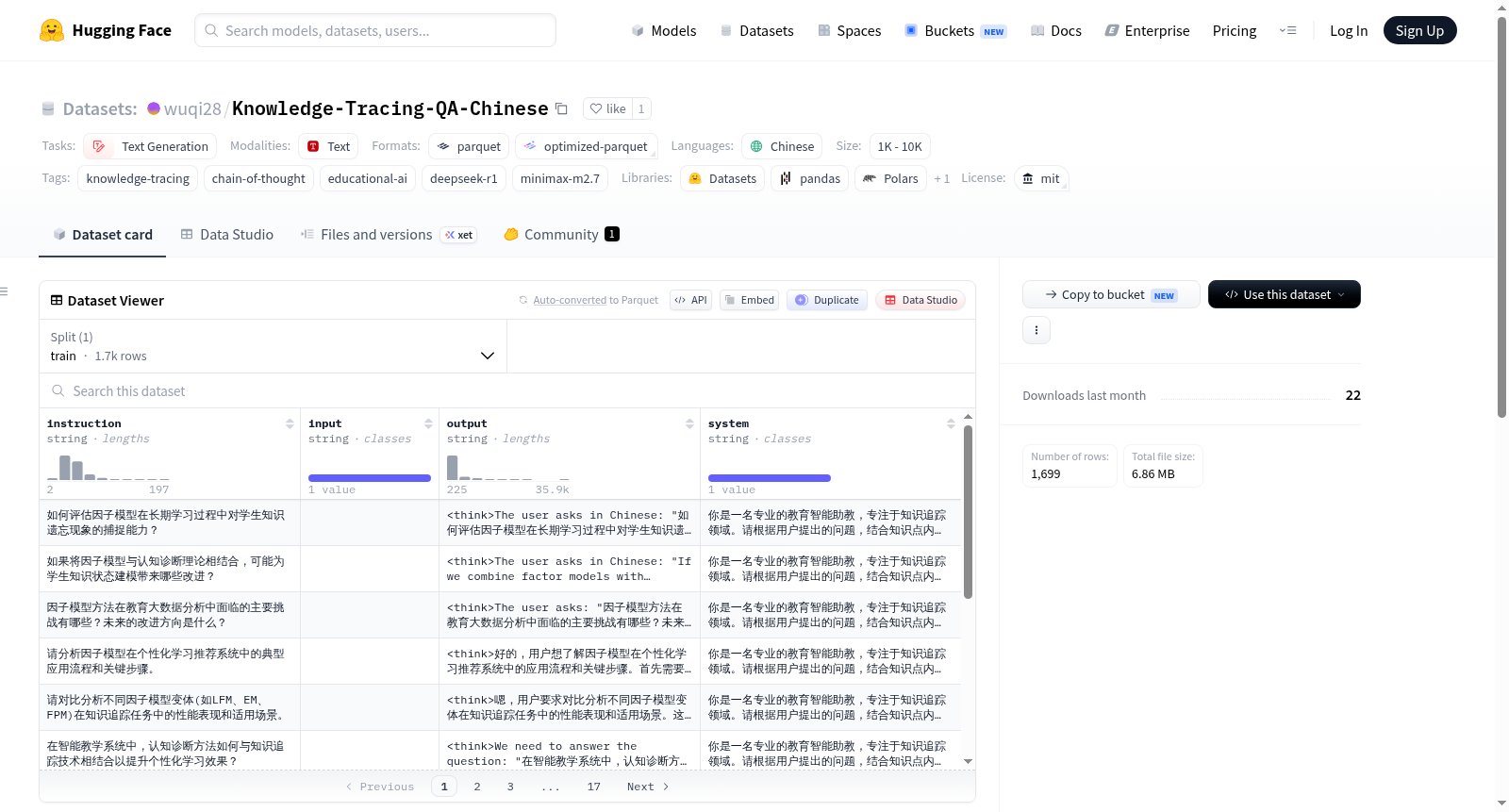Open the more navigation menu icon

[x=1287, y=30]
